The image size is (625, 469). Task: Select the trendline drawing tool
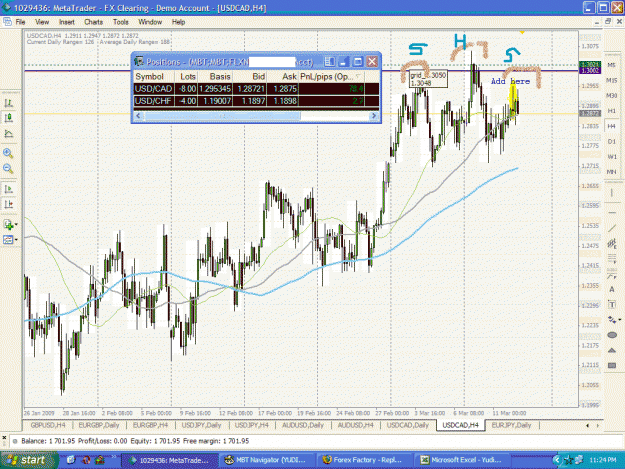[612, 228]
